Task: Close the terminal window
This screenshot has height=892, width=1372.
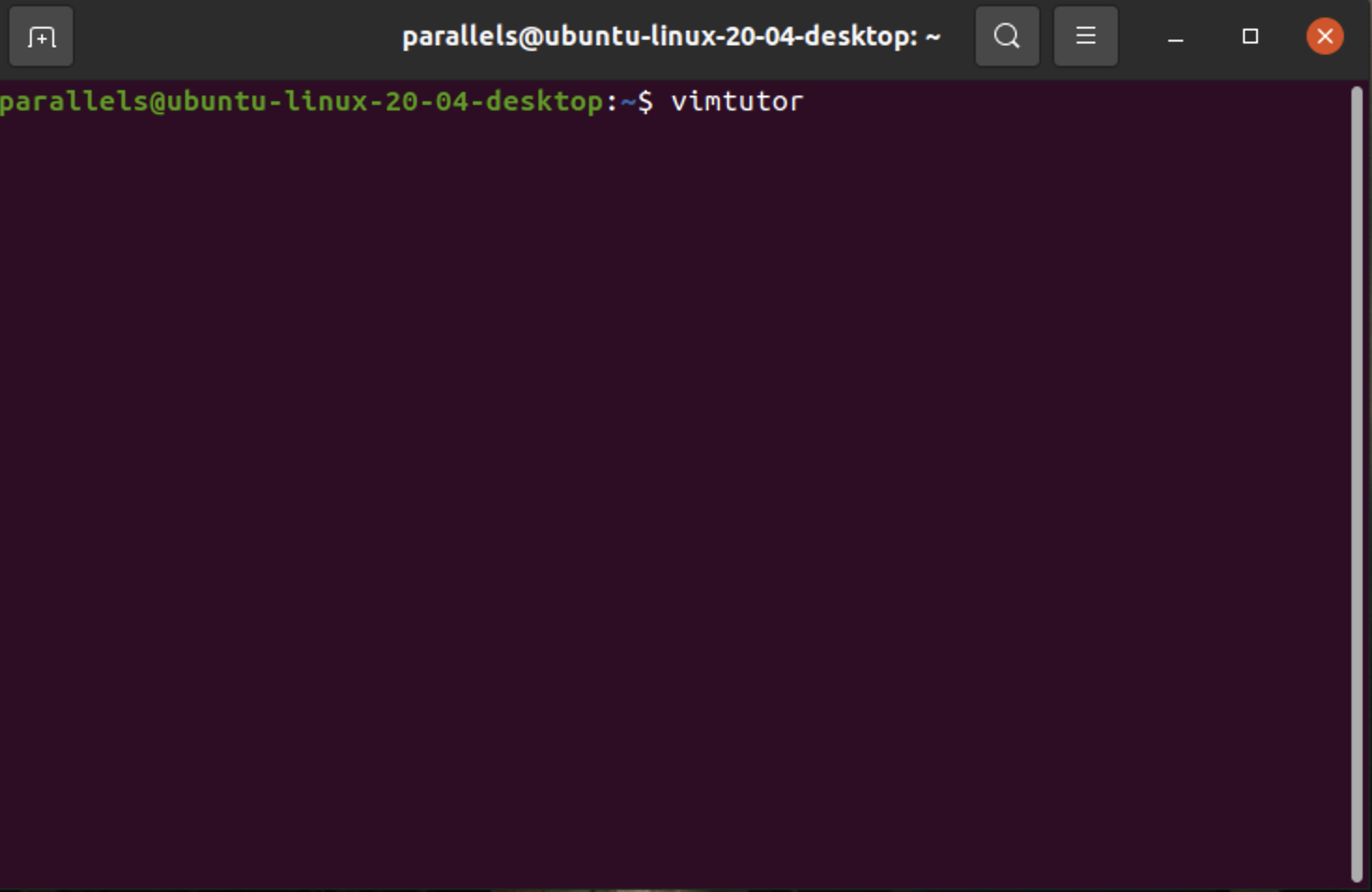Action: [x=1324, y=36]
